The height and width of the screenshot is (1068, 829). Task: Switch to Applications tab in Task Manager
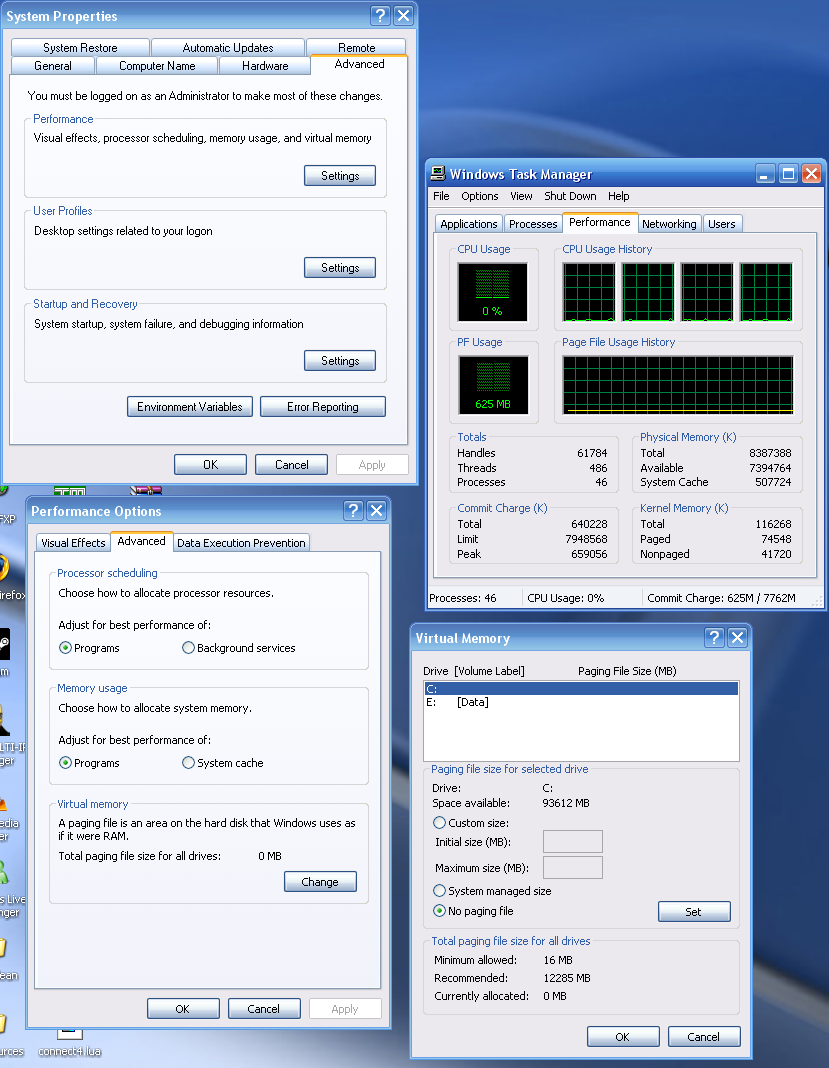pyautogui.click(x=469, y=224)
